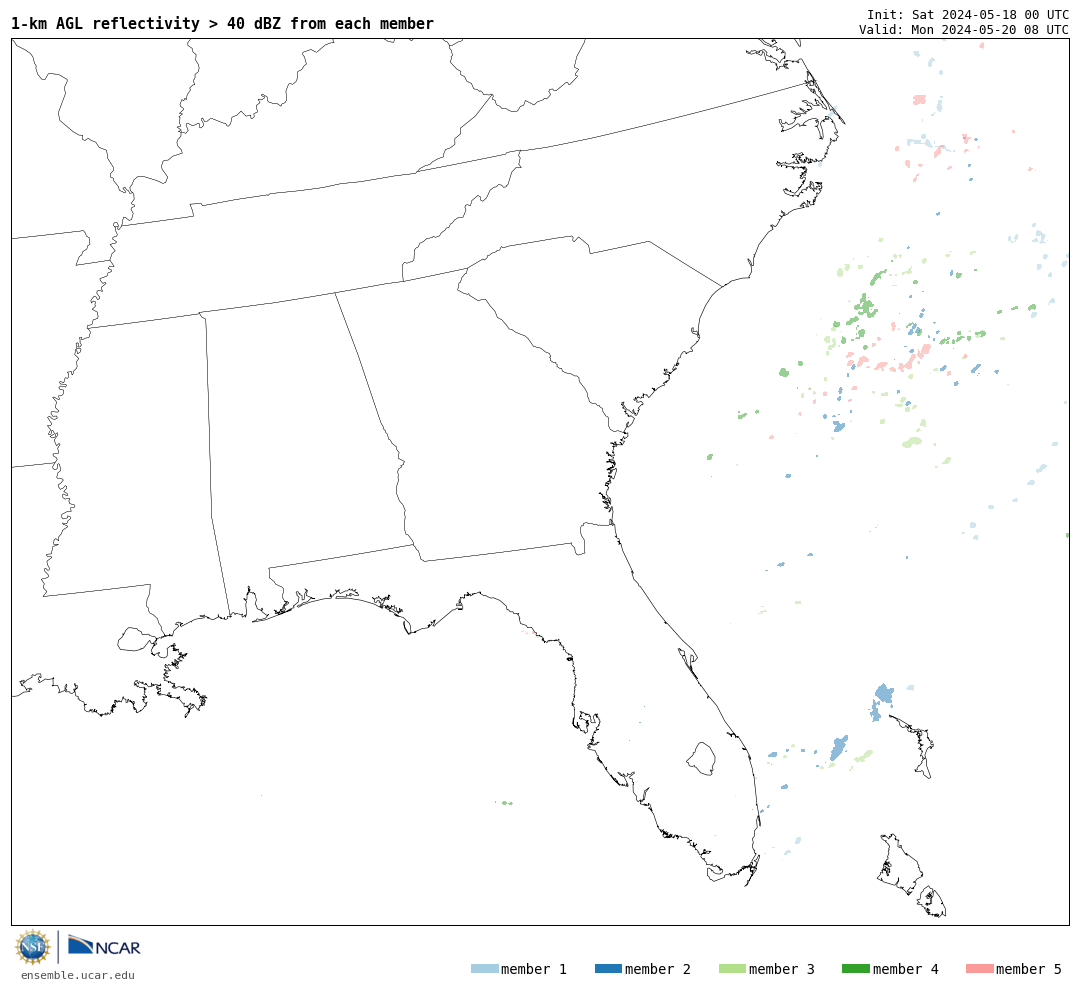Click the 'Valid: Mon 2024-05-20 08 UTC' text

pos(964,30)
